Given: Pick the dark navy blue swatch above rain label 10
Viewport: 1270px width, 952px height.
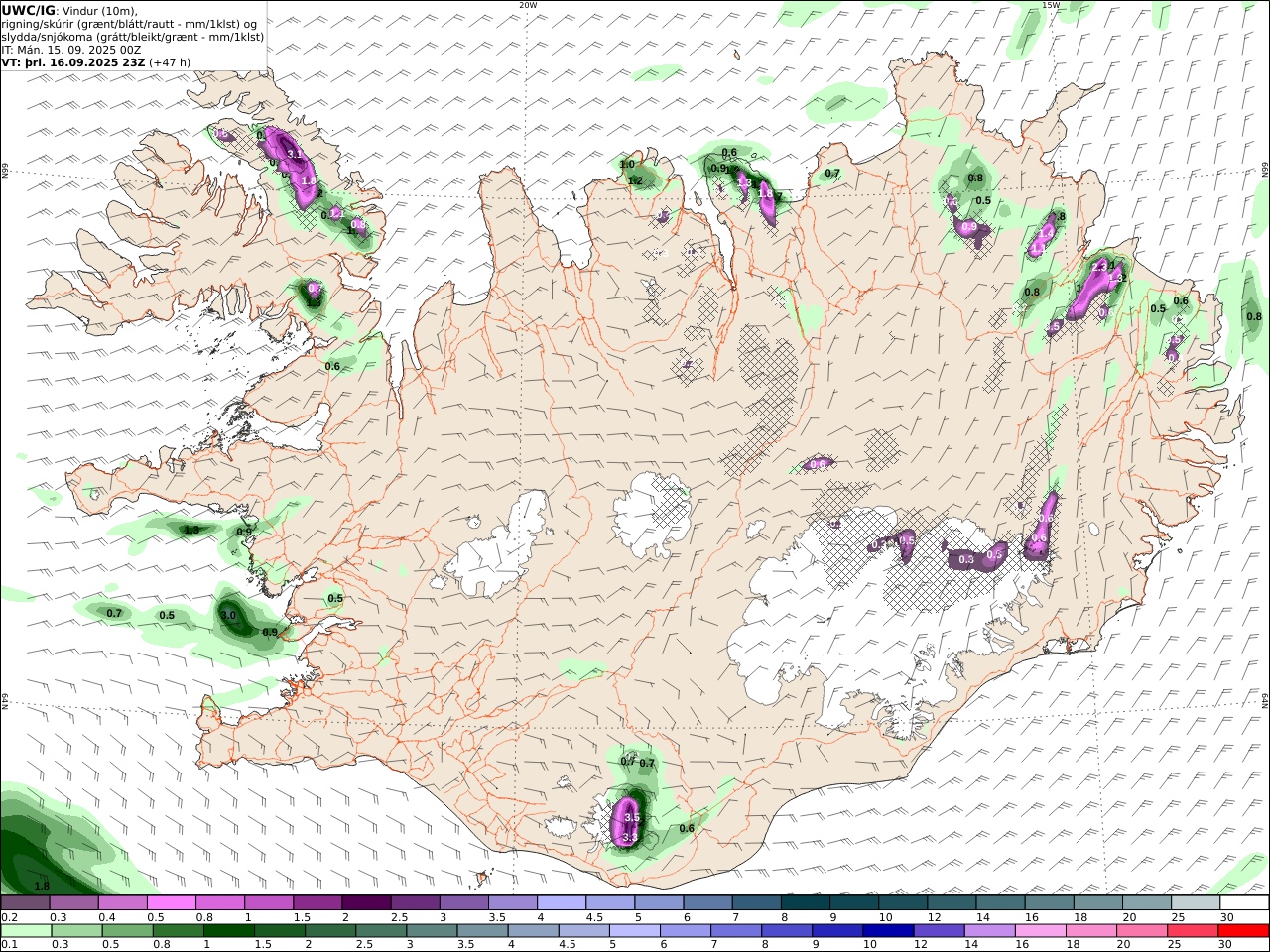Looking at the screenshot, I should pos(886,931).
